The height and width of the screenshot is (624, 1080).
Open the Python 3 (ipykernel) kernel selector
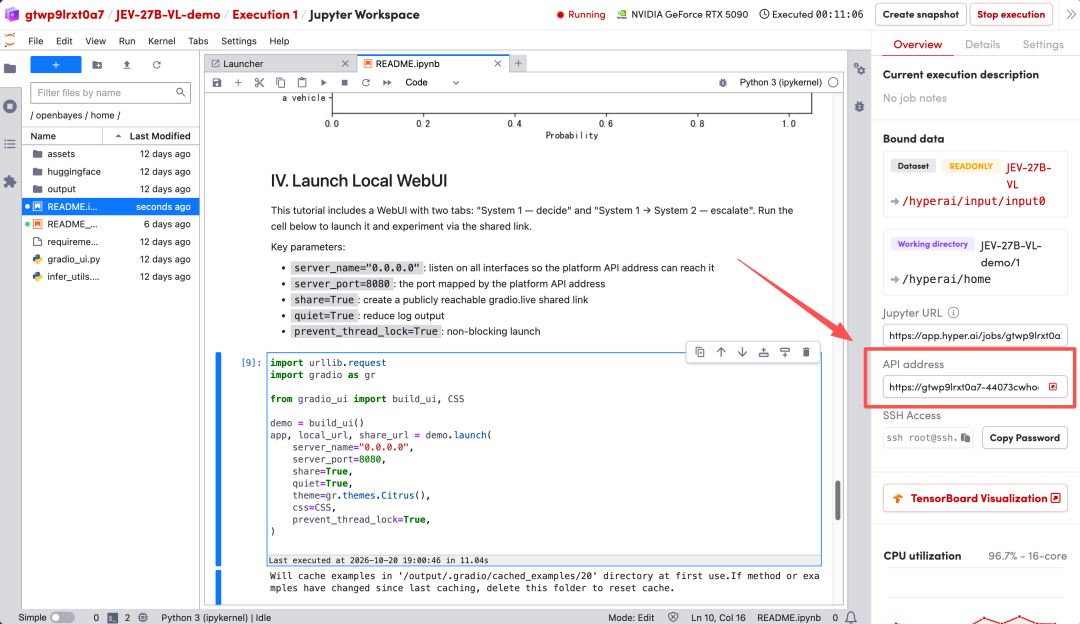coord(780,83)
